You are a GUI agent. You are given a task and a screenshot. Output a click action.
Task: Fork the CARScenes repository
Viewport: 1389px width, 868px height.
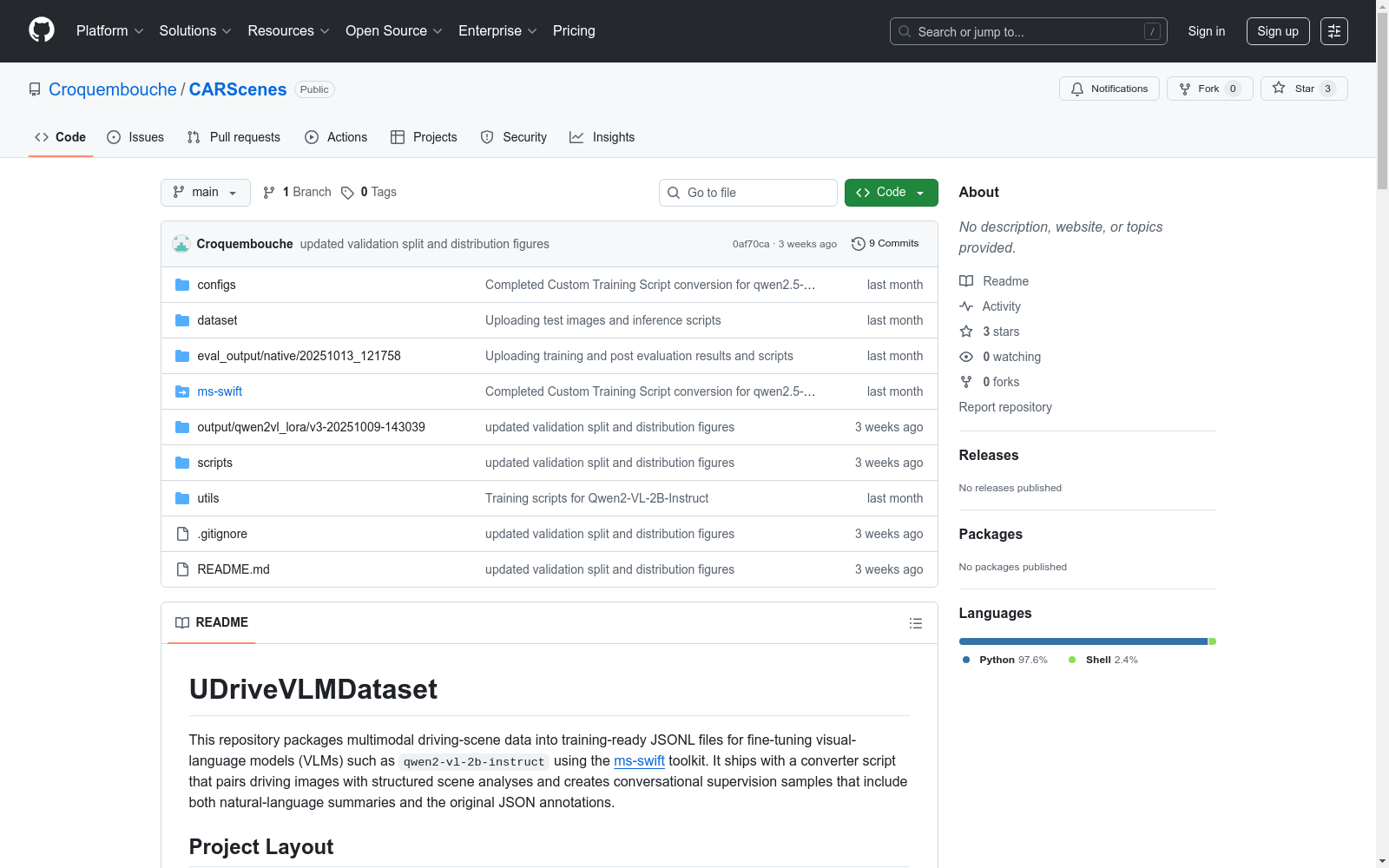[x=1210, y=89]
